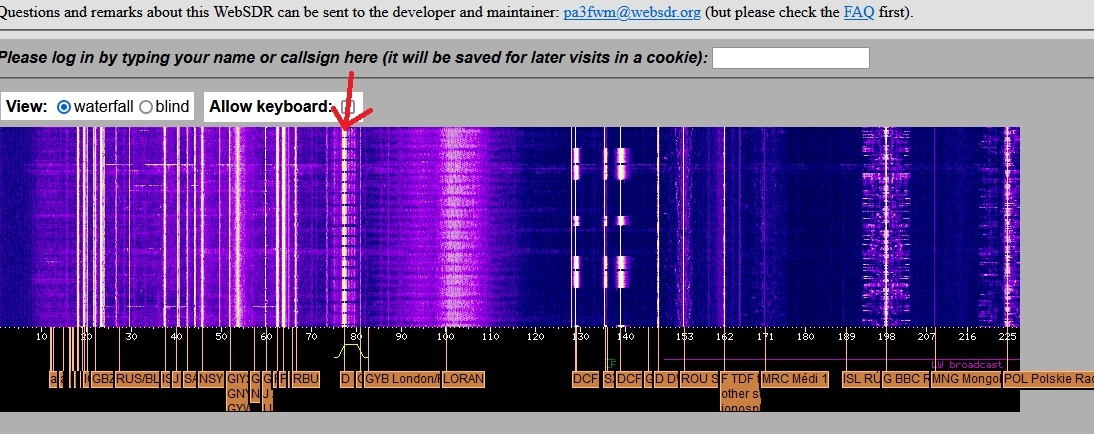Viewport: 1094px width, 434px height.
Task: Tune to the GYB London station label
Action: 402,379
